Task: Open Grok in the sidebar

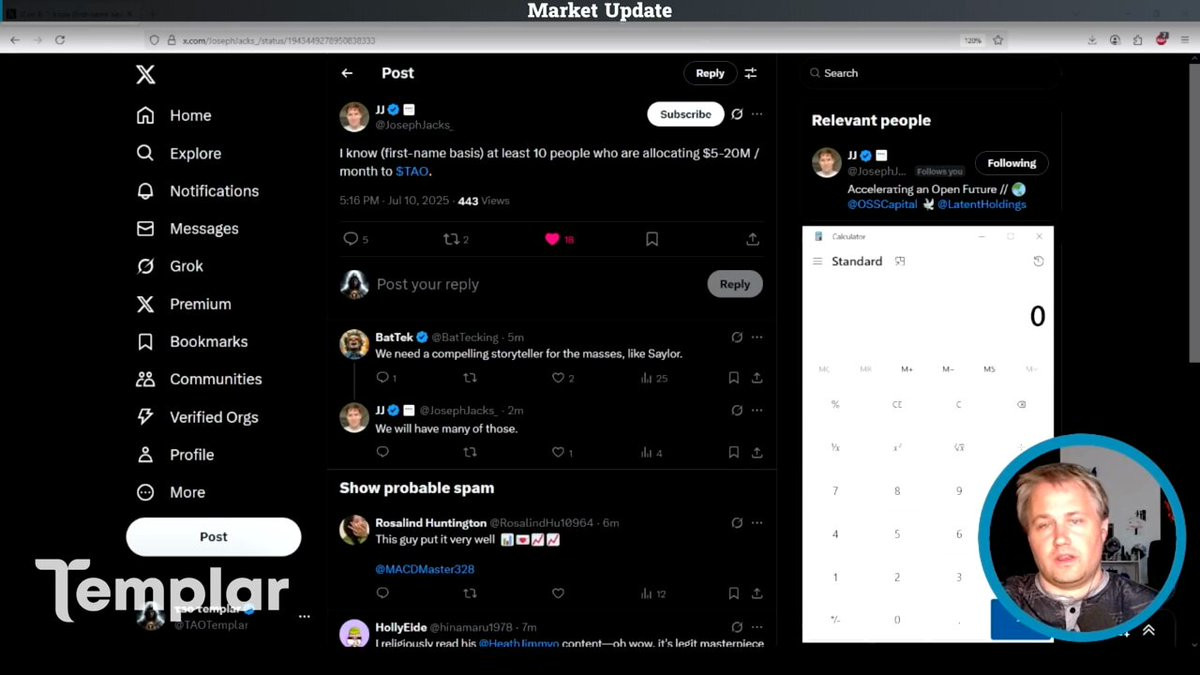Action: [170, 266]
